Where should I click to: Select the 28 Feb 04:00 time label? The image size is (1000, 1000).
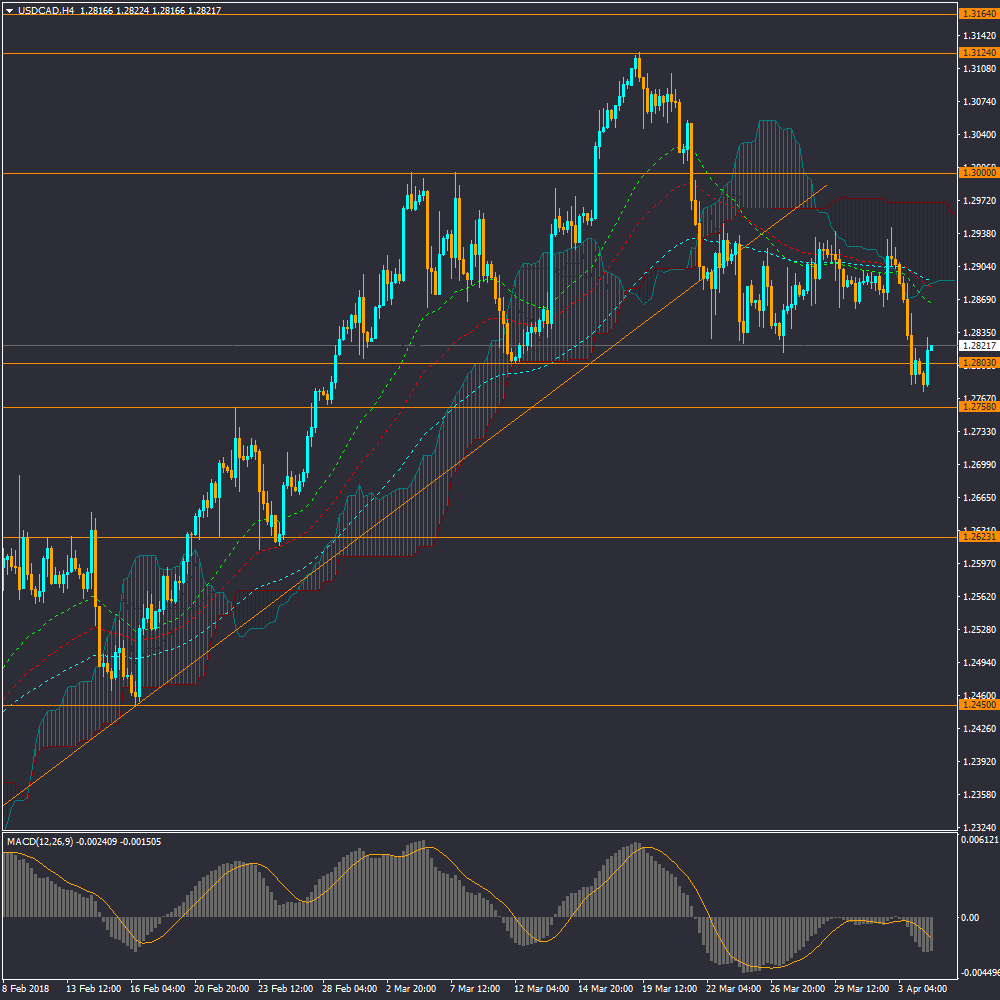click(349, 989)
